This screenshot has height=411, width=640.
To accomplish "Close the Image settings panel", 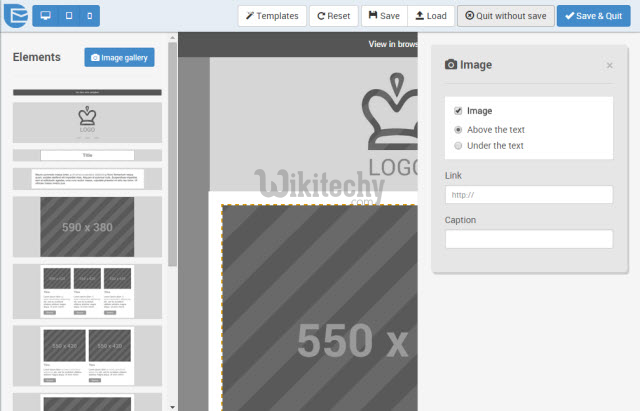I will click(610, 65).
